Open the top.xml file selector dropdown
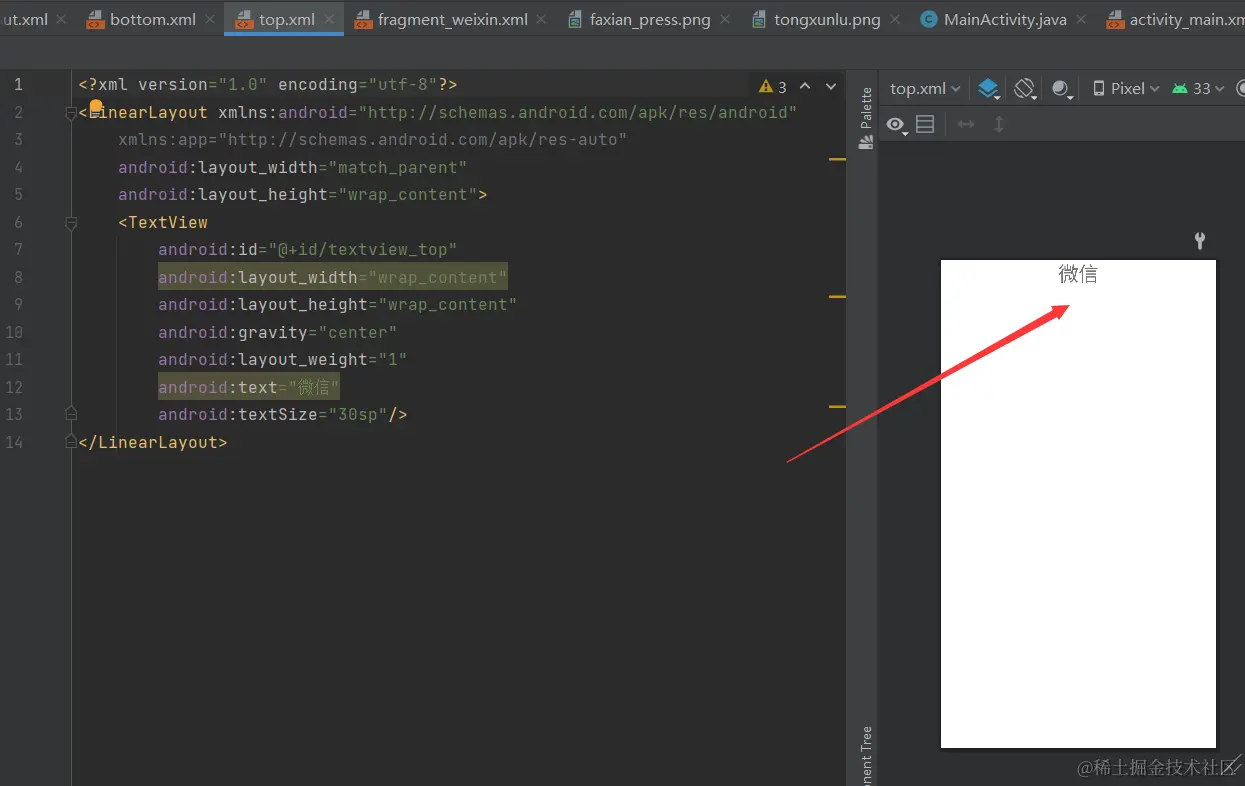1245x786 pixels. click(925, 88)
